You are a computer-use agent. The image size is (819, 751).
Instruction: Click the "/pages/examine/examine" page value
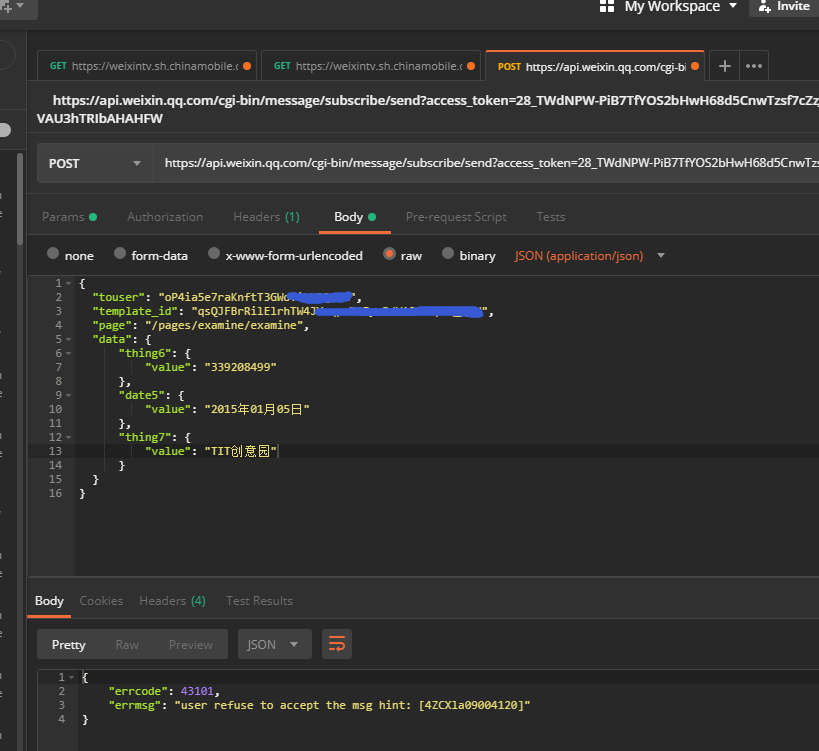(224, 325)
